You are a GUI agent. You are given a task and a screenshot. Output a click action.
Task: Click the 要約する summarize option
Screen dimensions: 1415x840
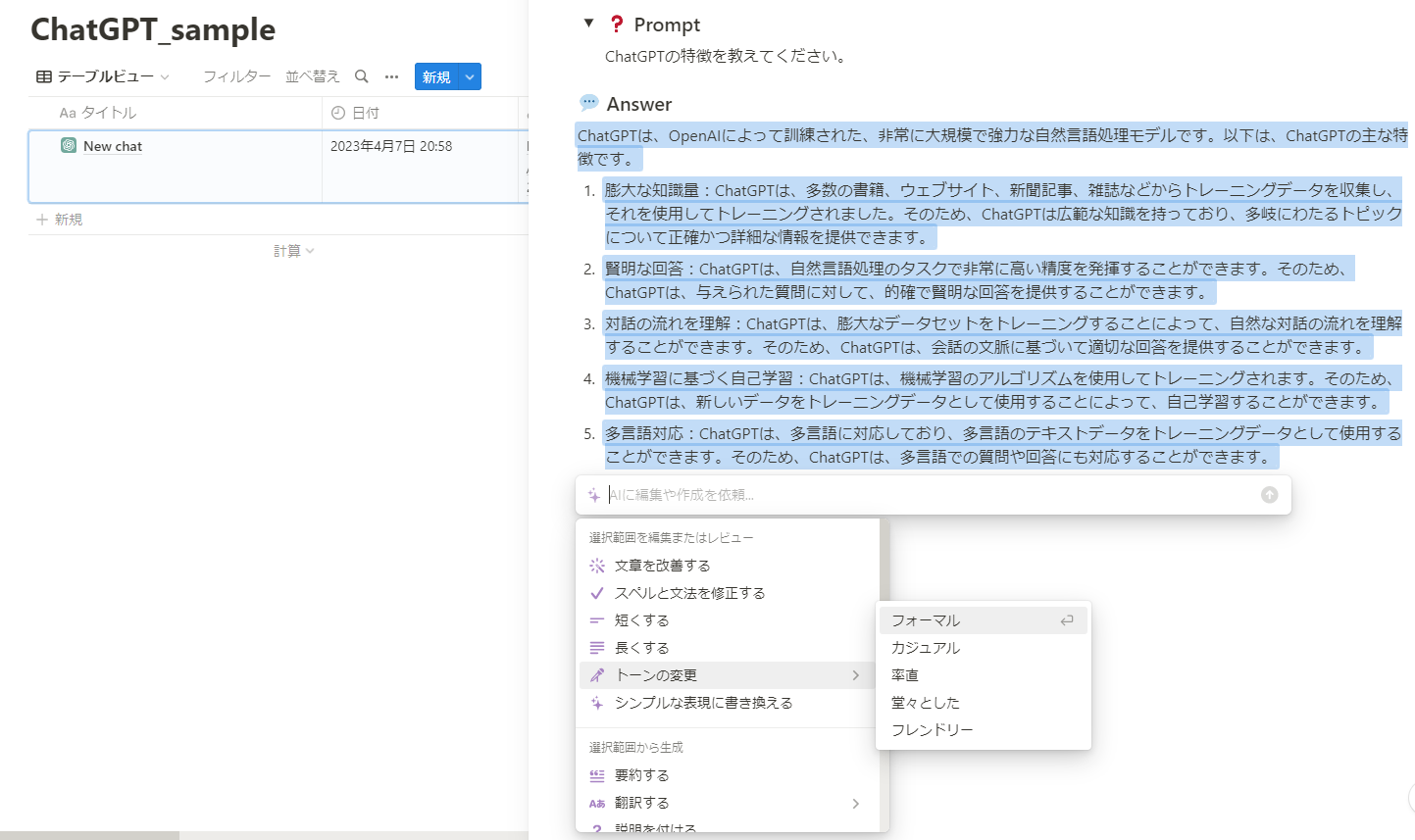[641, 775]
